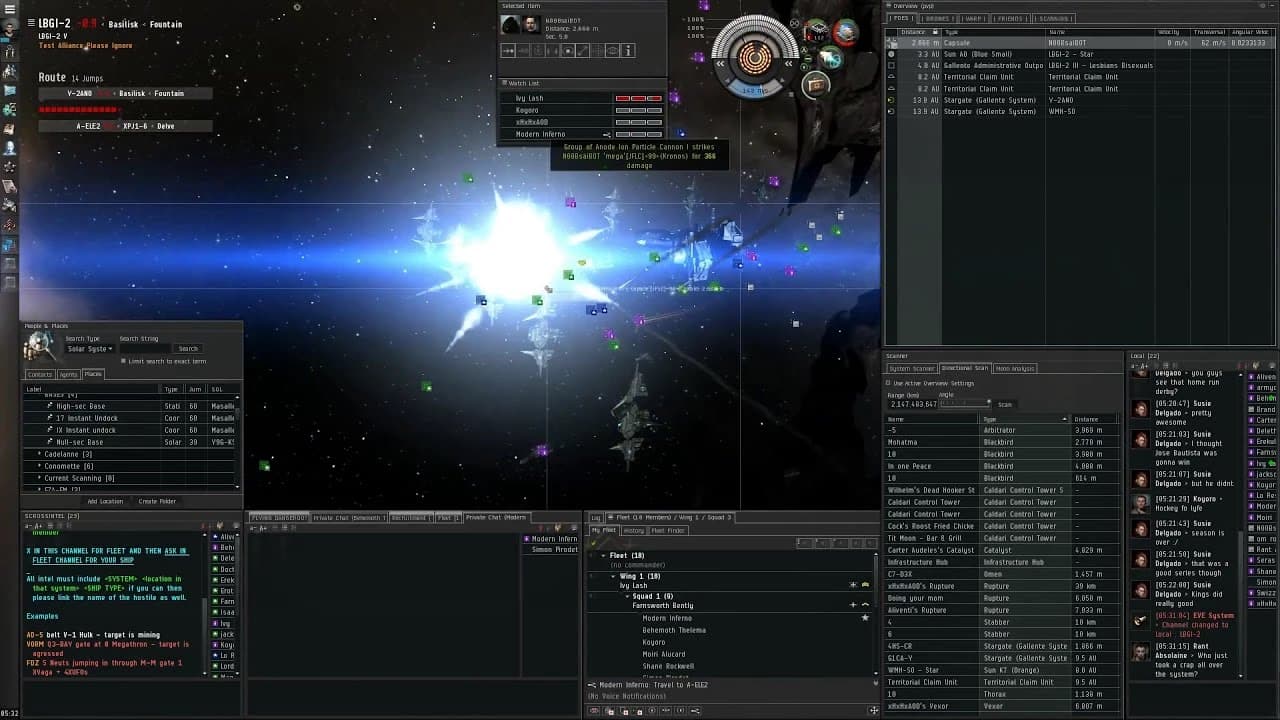Image resolution: width=1280 pixels, height=720 pixels.
Task: Open Private Chat Modern tab
Action: point(497,517)
